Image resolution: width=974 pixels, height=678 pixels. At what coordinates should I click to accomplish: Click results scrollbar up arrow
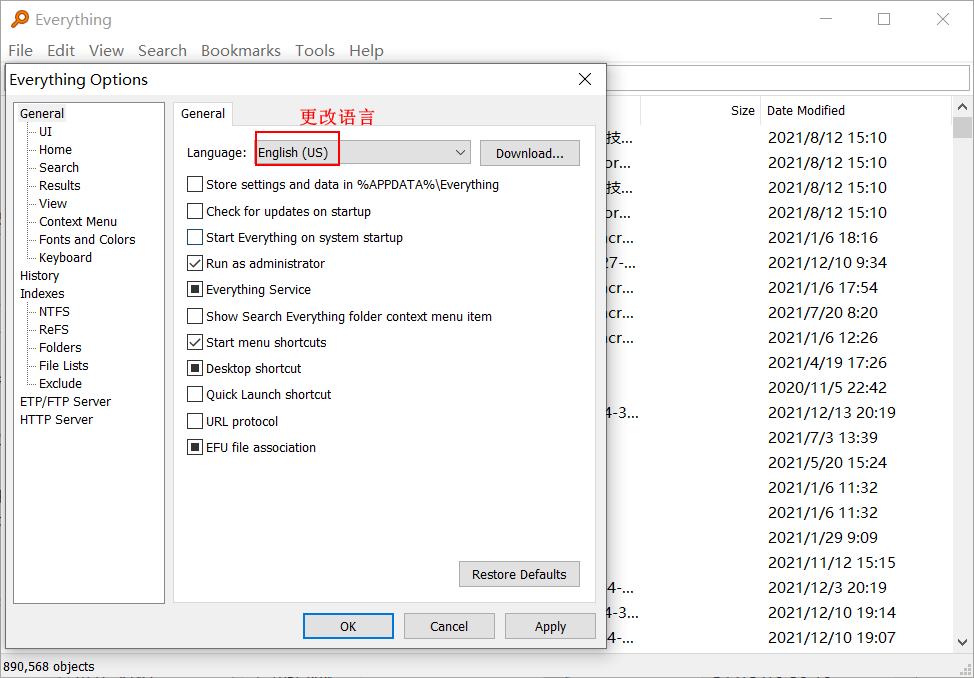(962, 107)
